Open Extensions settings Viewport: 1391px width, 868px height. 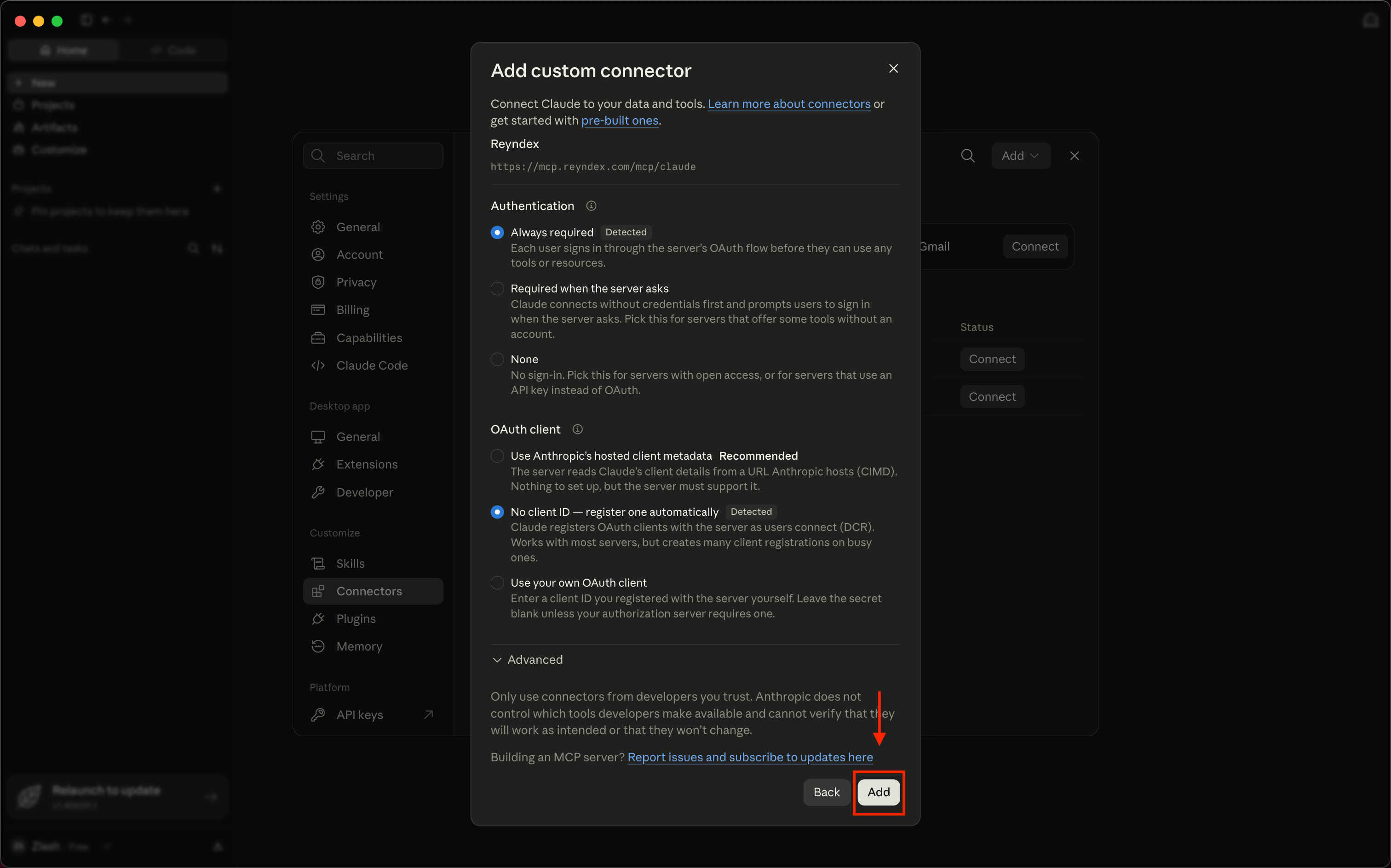point(374,464)
